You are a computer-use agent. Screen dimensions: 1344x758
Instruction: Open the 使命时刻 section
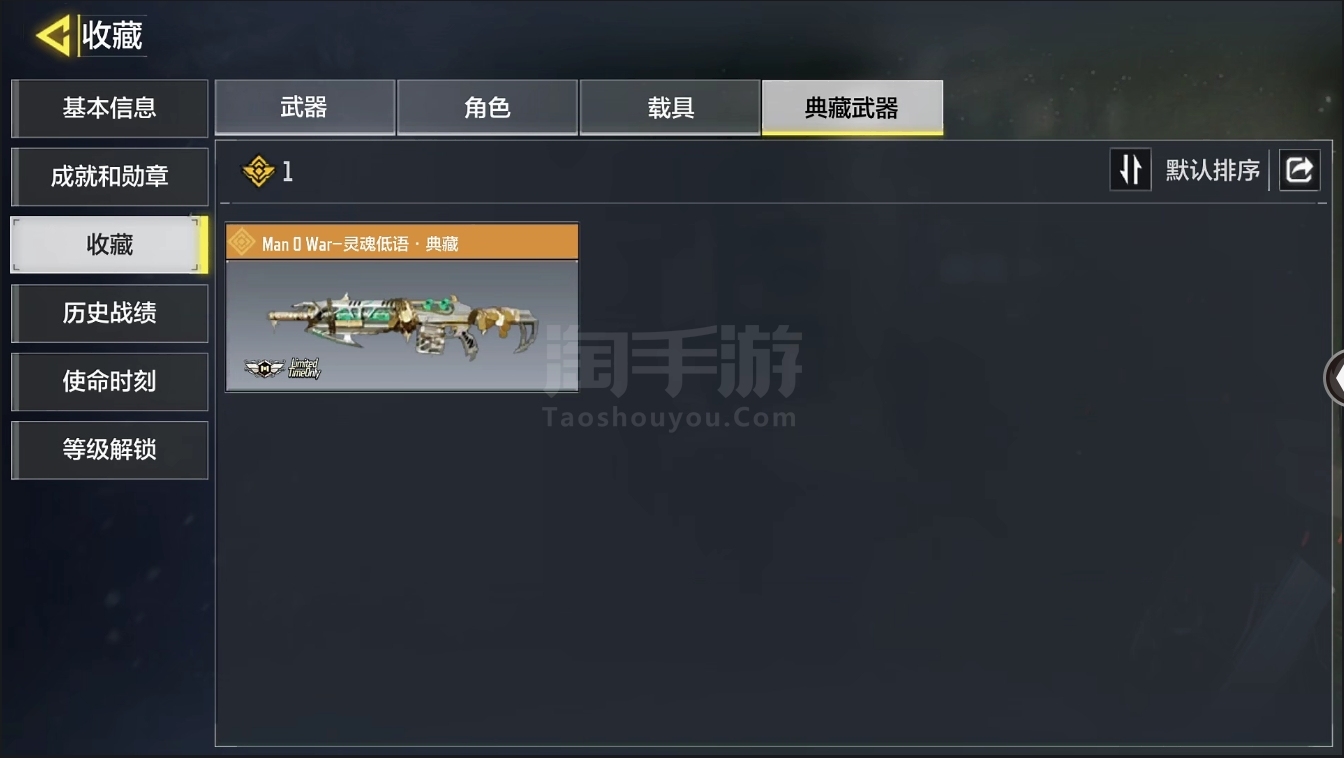pos(110,381)
